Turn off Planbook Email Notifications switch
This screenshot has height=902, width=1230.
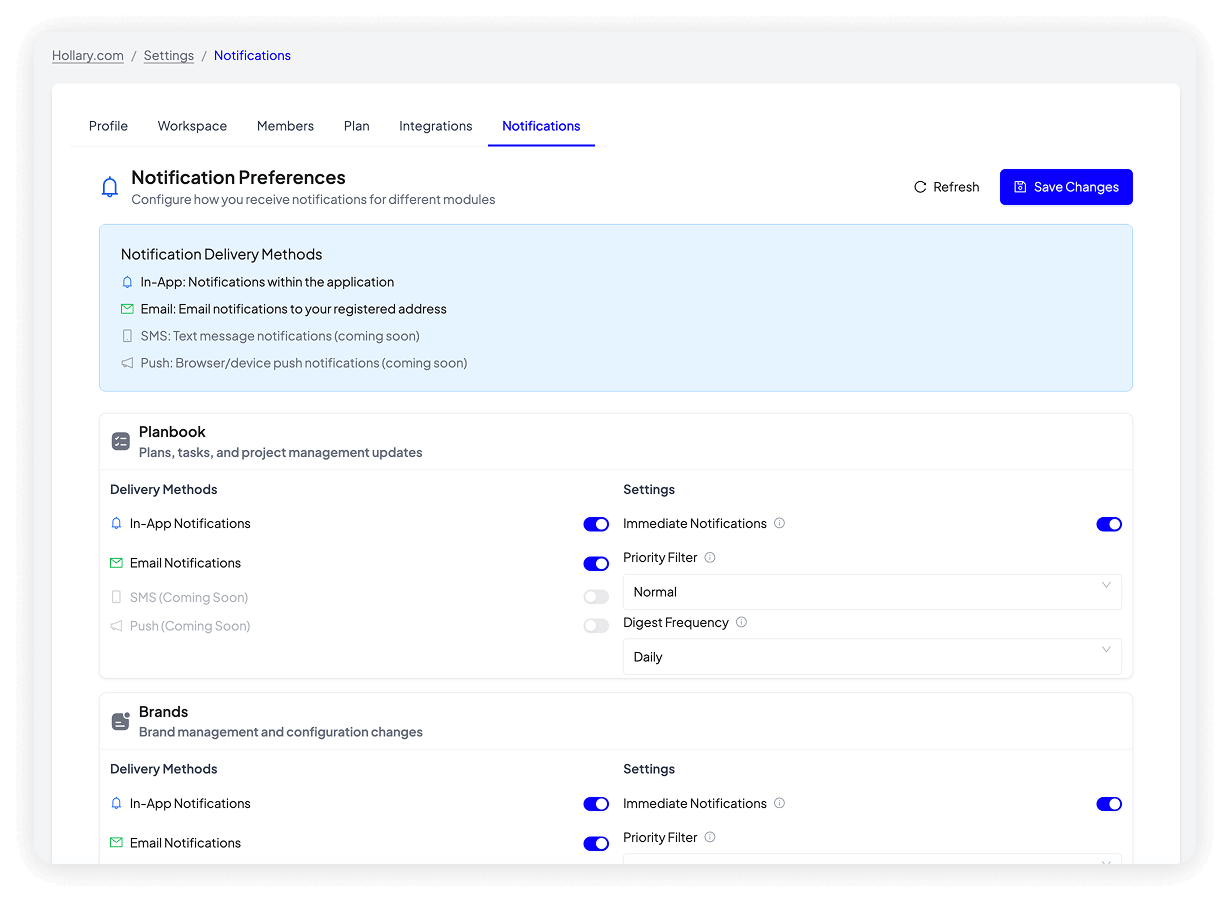(x=596, y=564)
